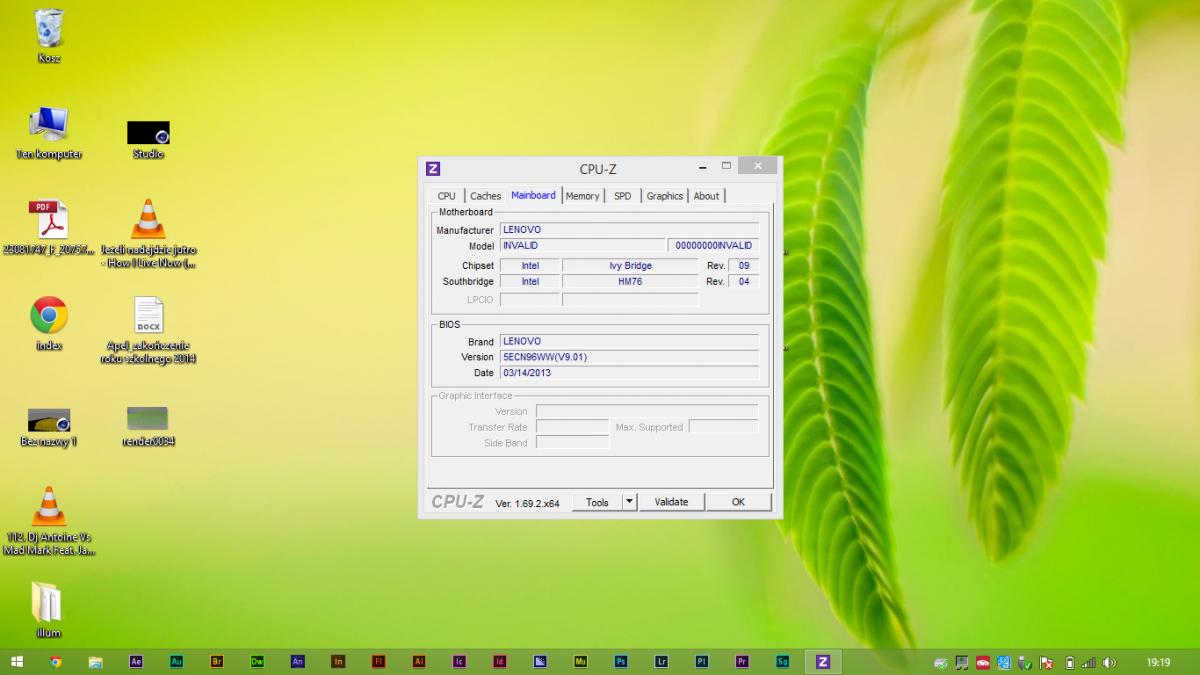Screen dimensions: 1200x675
Task: Open the SPD tab
Action: coord(622,196)
